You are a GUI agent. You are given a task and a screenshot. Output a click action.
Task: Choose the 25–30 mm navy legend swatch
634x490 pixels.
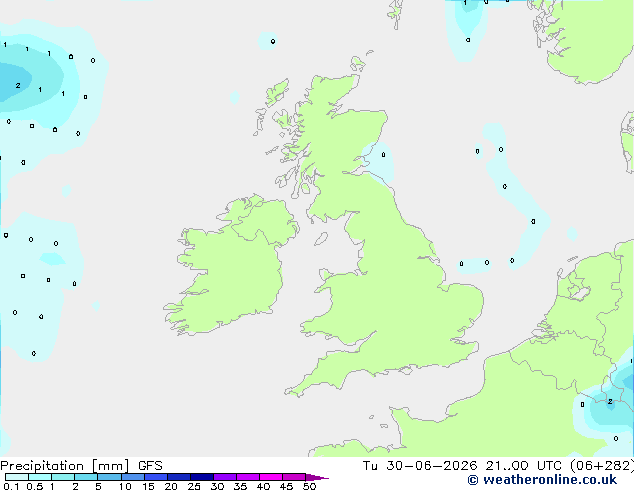[x=202, y=477]
